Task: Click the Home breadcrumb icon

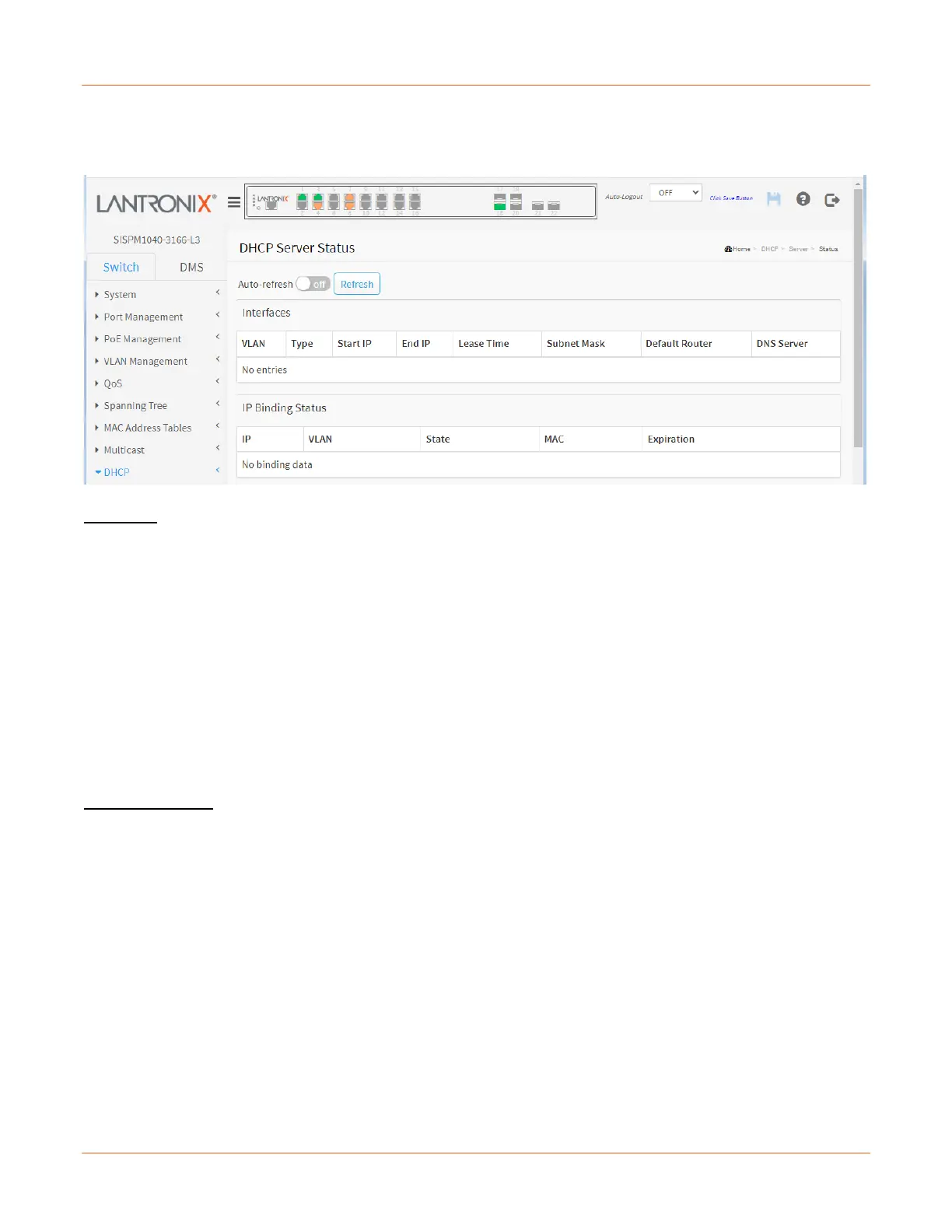Action: (728, 249)
